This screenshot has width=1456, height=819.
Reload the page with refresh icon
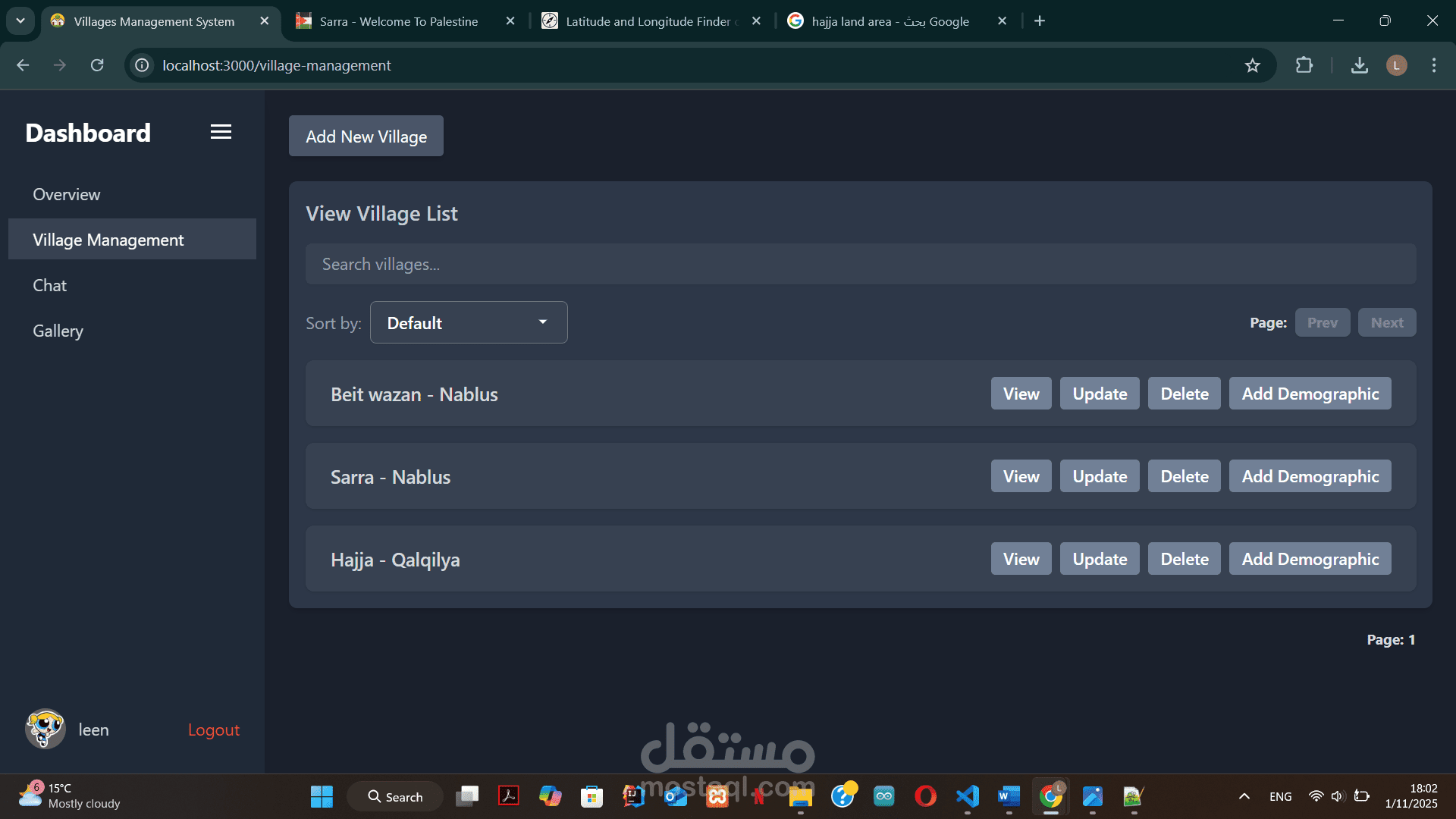point(97,65)
